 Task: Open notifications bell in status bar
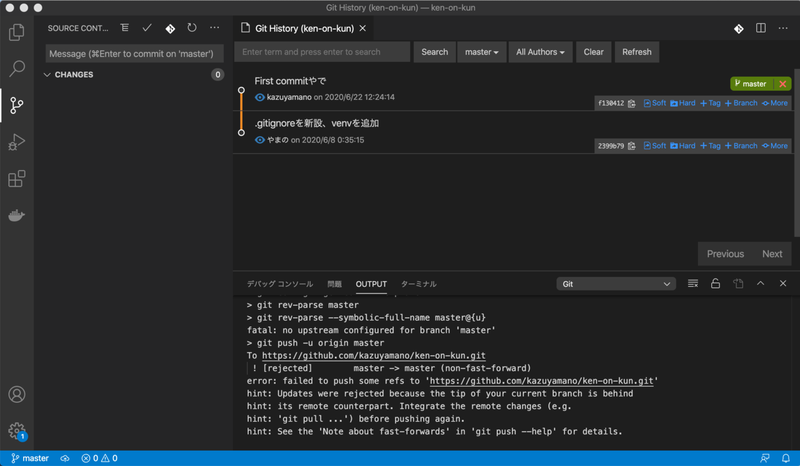pyautogui.click(x=786, y=458)
